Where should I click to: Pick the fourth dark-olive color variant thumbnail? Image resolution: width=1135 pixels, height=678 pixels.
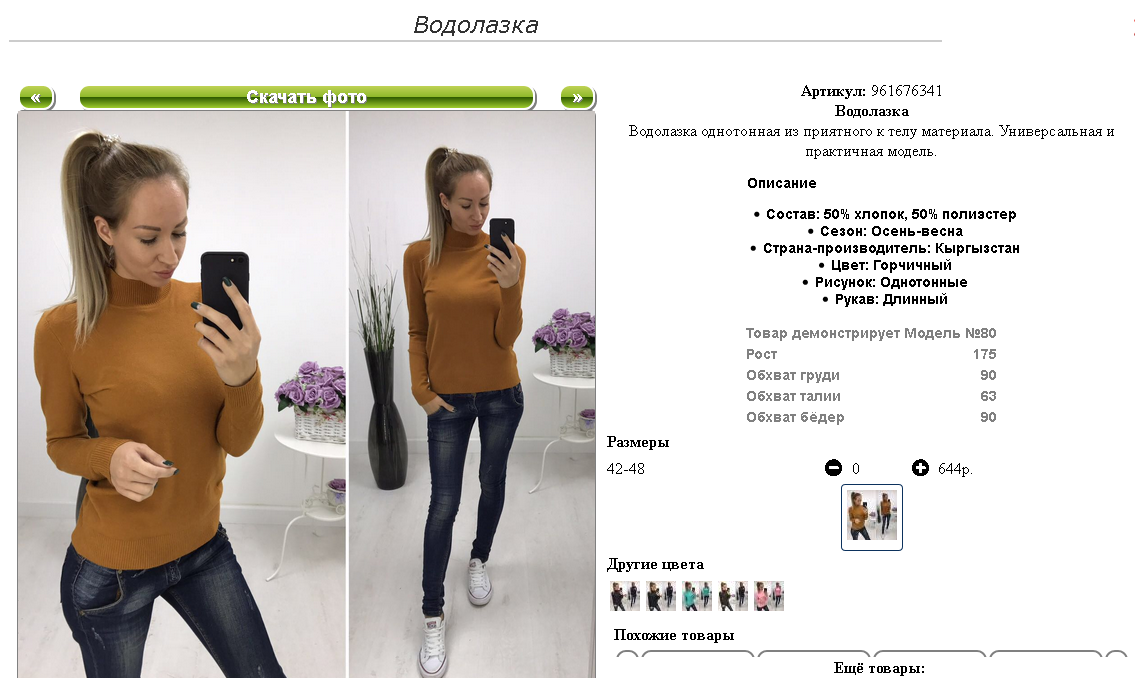[733, 596]
